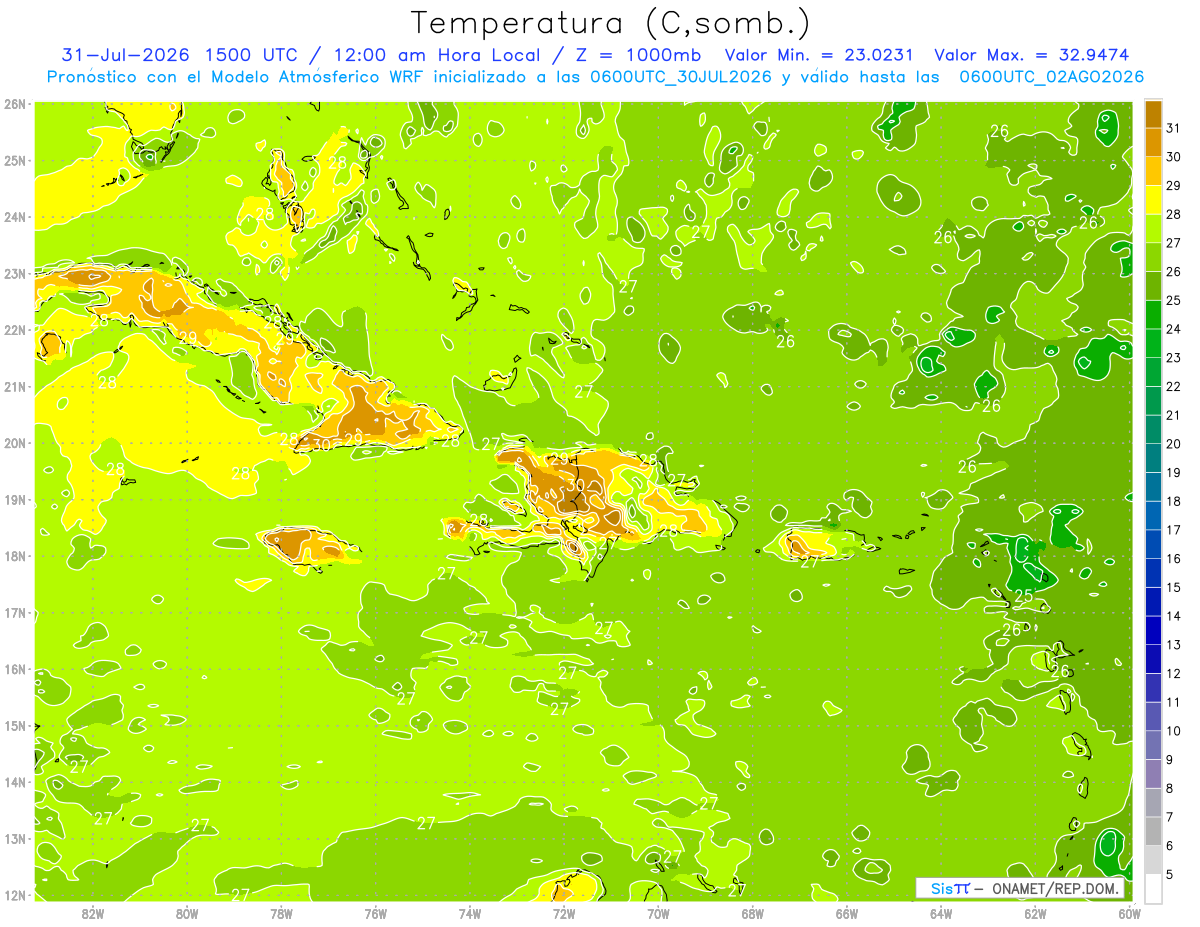1200x927 pixels.
Task: Pick the white swatch below colorbar 5
Action: pyautogui.click(x=1153, y=888)
